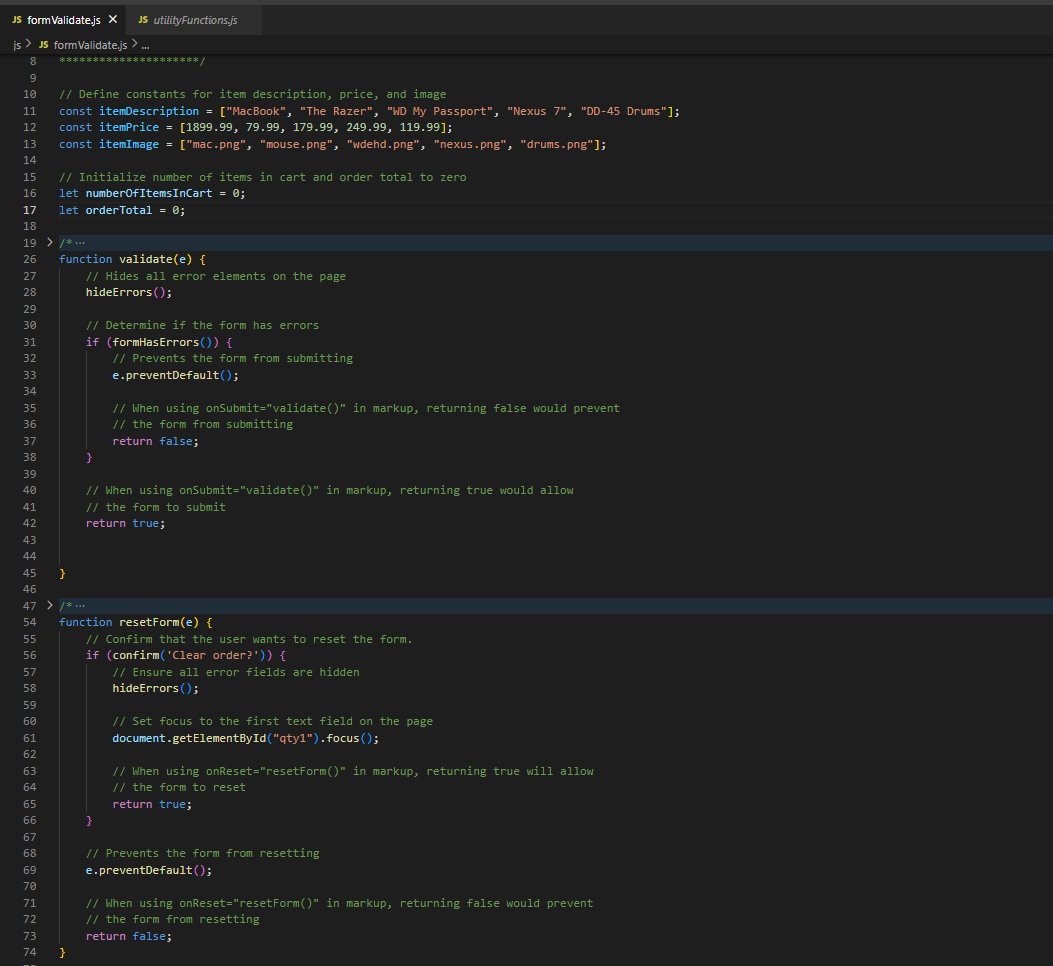Open the 'js' folder breadcrumb dropdown
This screenshot has width=1053, height=966.
point(16,44)
